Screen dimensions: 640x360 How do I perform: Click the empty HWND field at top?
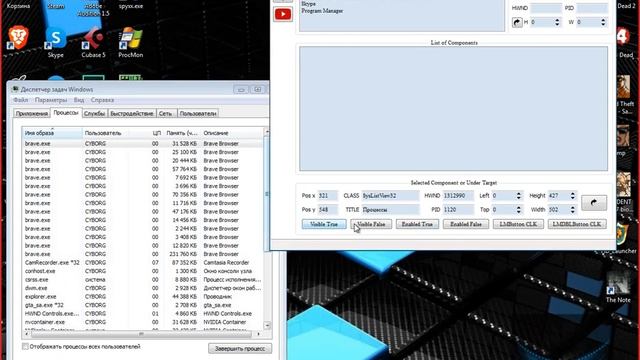tap(546, 8)
